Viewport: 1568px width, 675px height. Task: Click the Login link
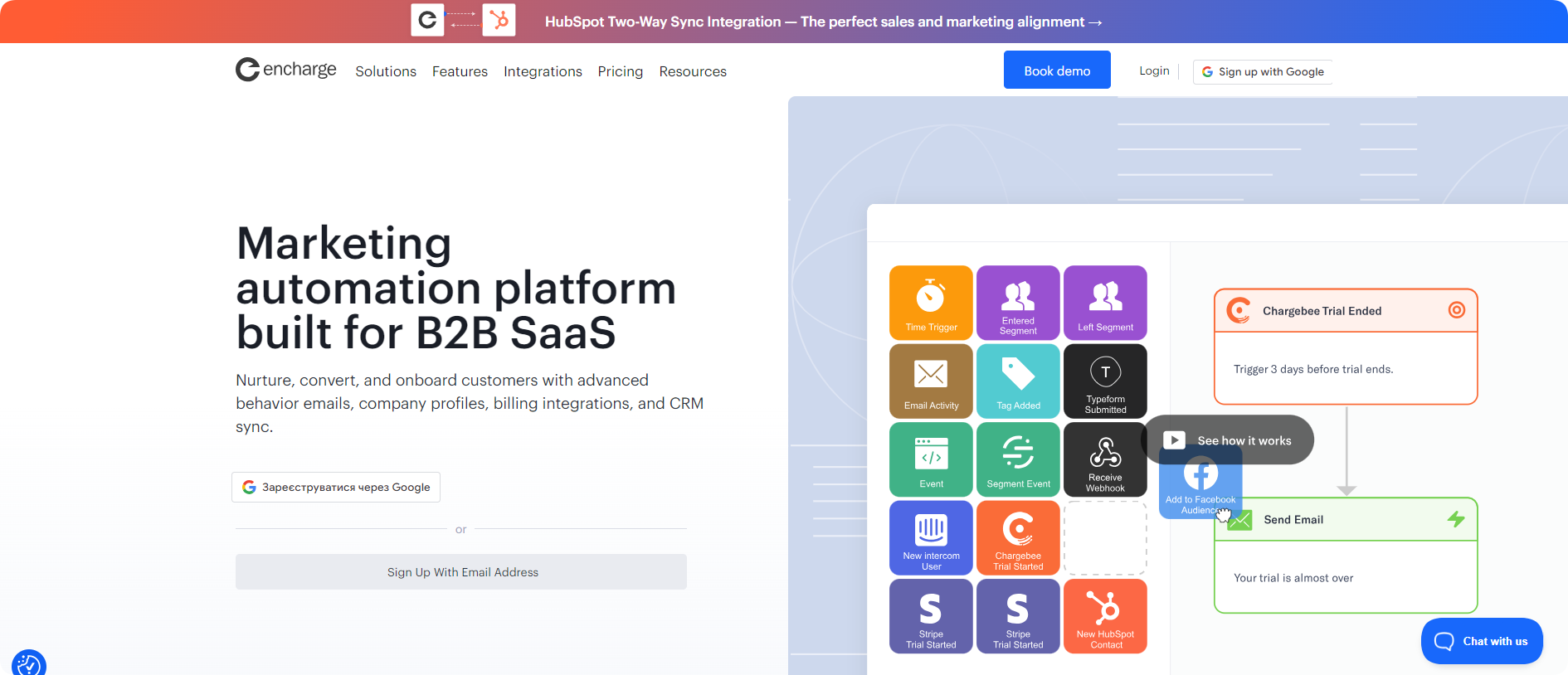coord(1154,70)
